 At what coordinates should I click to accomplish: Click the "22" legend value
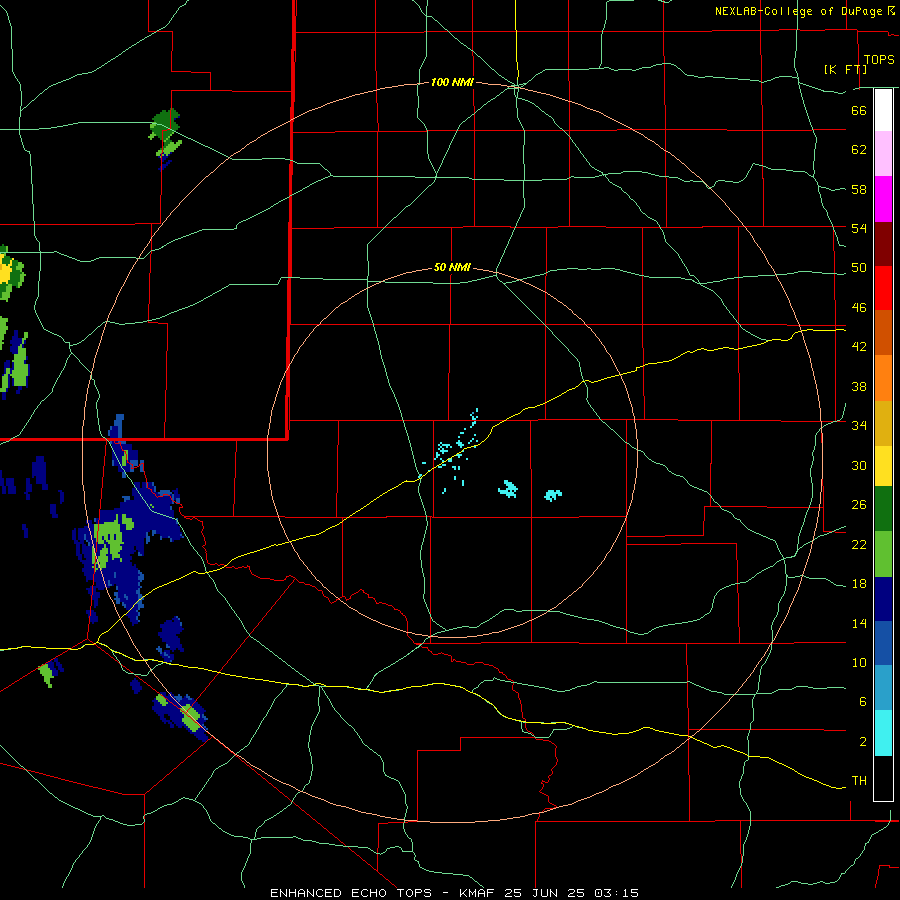tap(859, 545)
